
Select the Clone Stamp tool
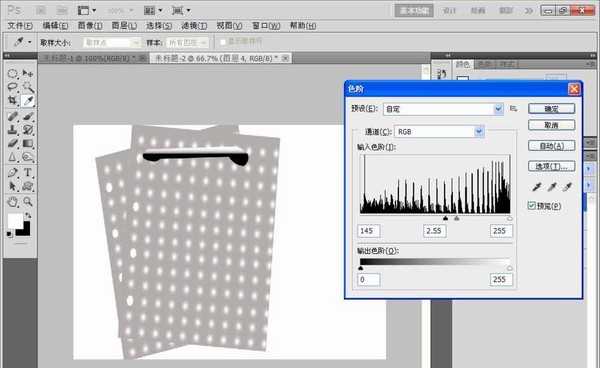(13, 130)
